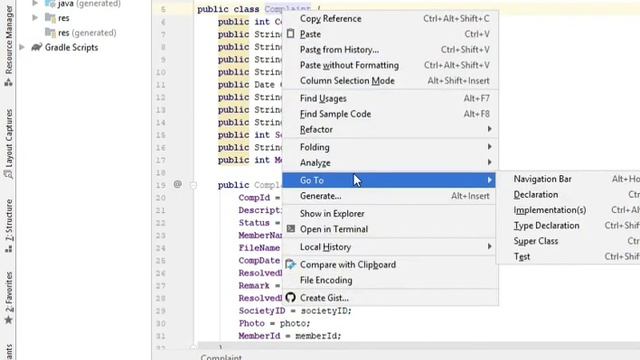Click the res (generated) folder icon
640x360 pixels.
(x=50, y=32)
